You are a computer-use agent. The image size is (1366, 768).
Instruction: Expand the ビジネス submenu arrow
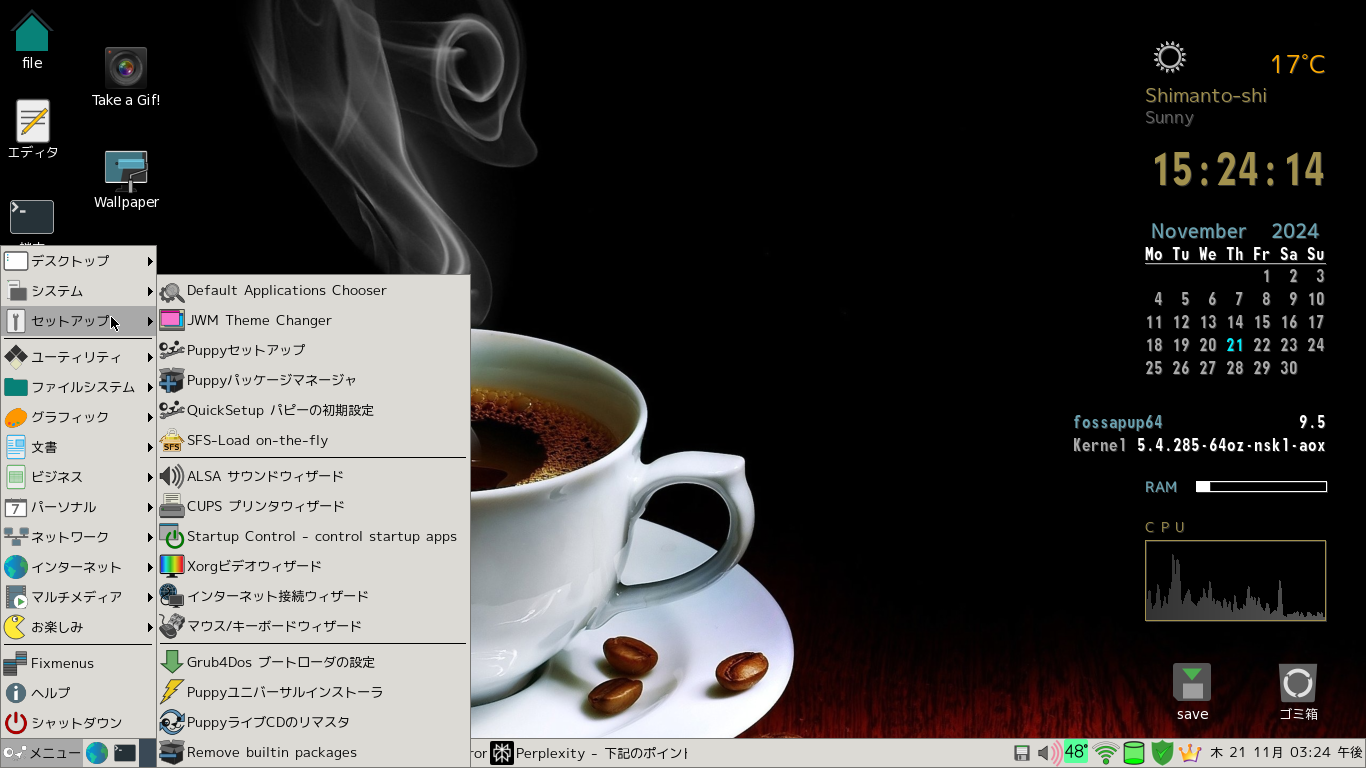coord(150,477)
